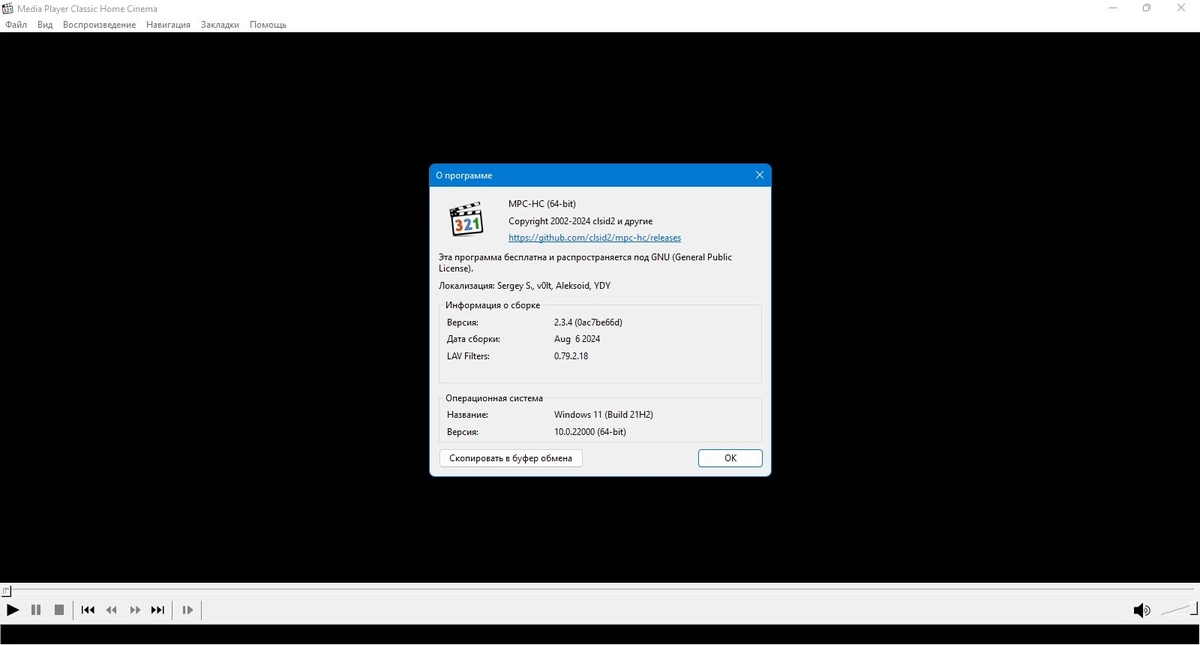This screenshot has height=645, width=1200.
Task: Click Скопировать в буфер обмена button
Action: tap(511, 458)
